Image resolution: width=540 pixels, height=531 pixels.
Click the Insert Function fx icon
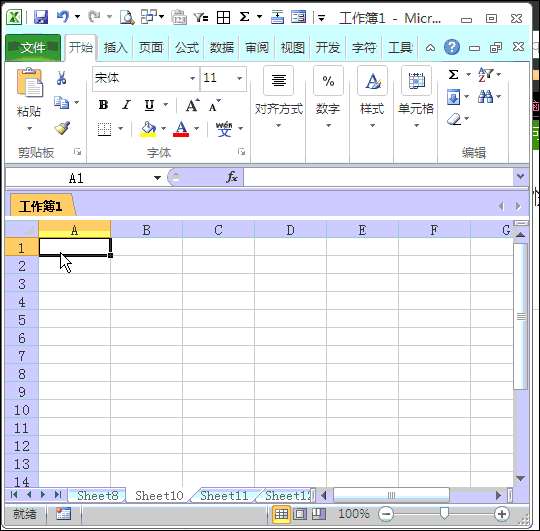pos(232,177)
